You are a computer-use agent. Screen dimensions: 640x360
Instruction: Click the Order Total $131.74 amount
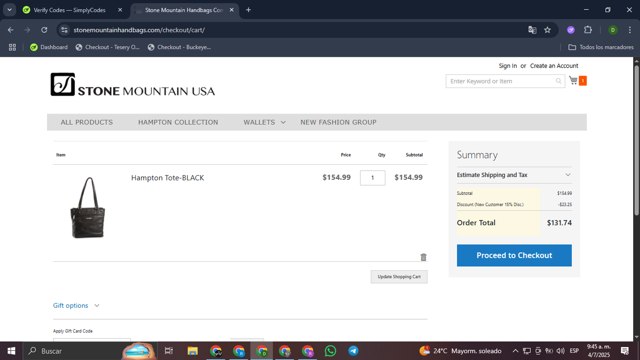[x=559, y=223]
